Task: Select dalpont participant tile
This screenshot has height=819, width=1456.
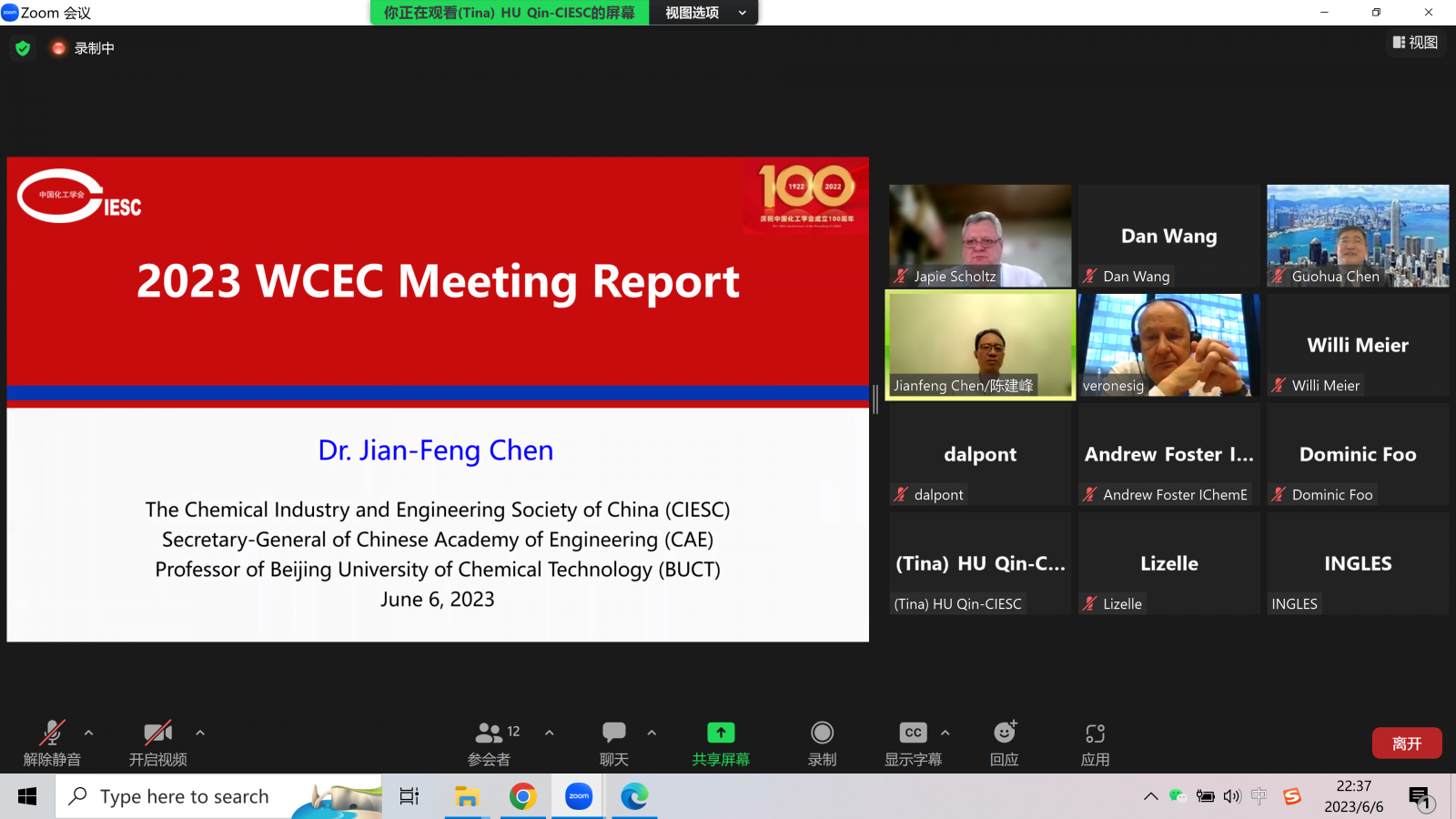Action: click(x=980, y=454)
